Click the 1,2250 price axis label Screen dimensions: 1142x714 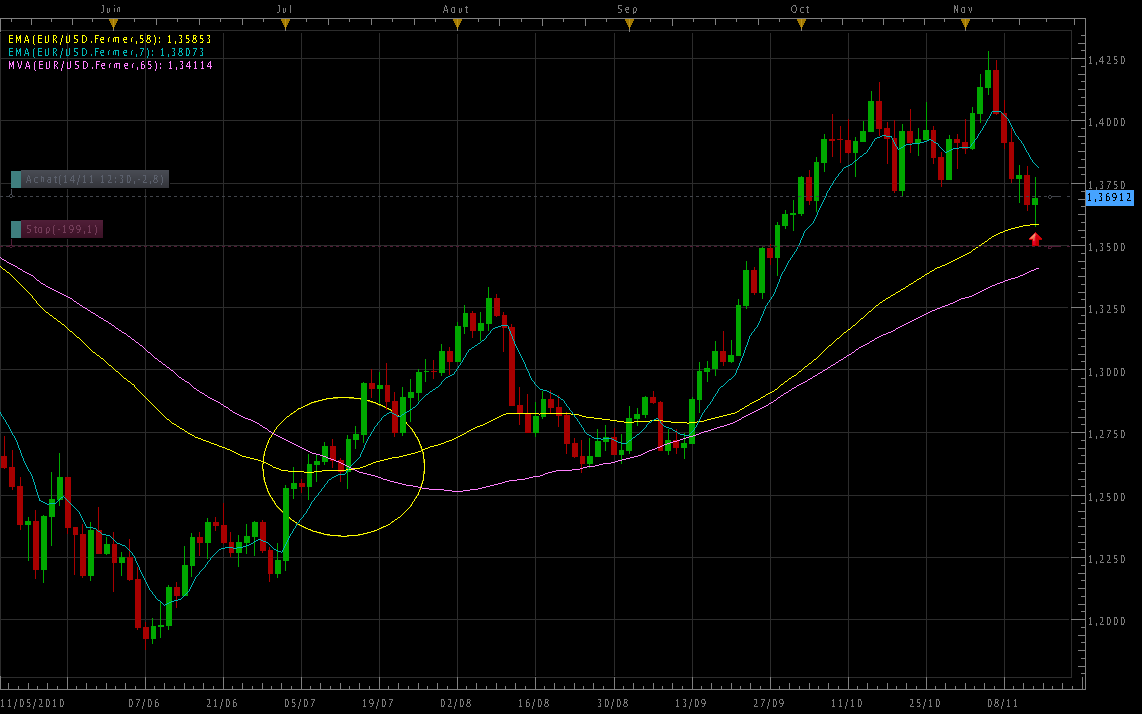pyautogui.click(x=1107, y=560)
